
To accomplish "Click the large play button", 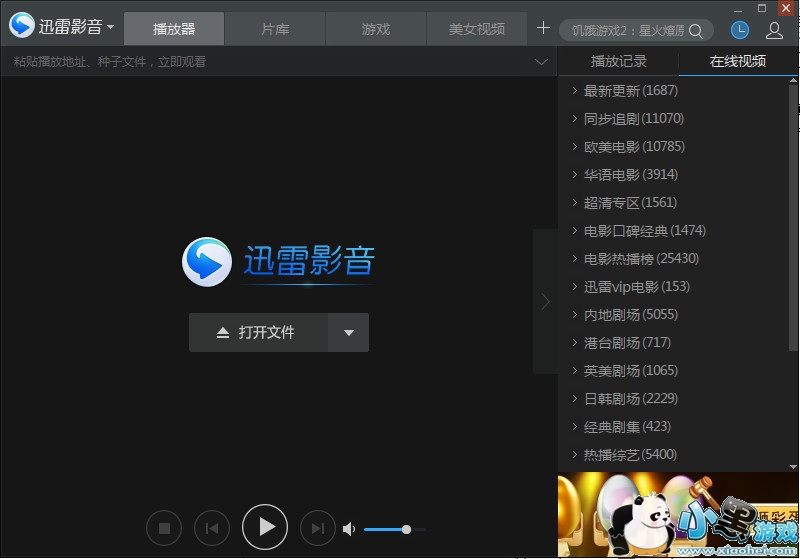I will [x=265, y=527].
